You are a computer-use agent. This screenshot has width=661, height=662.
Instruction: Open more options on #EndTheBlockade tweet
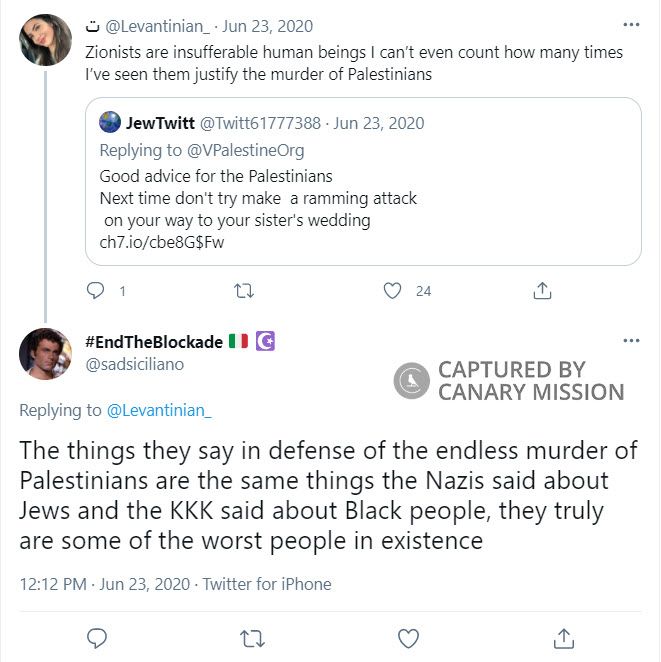630,341
